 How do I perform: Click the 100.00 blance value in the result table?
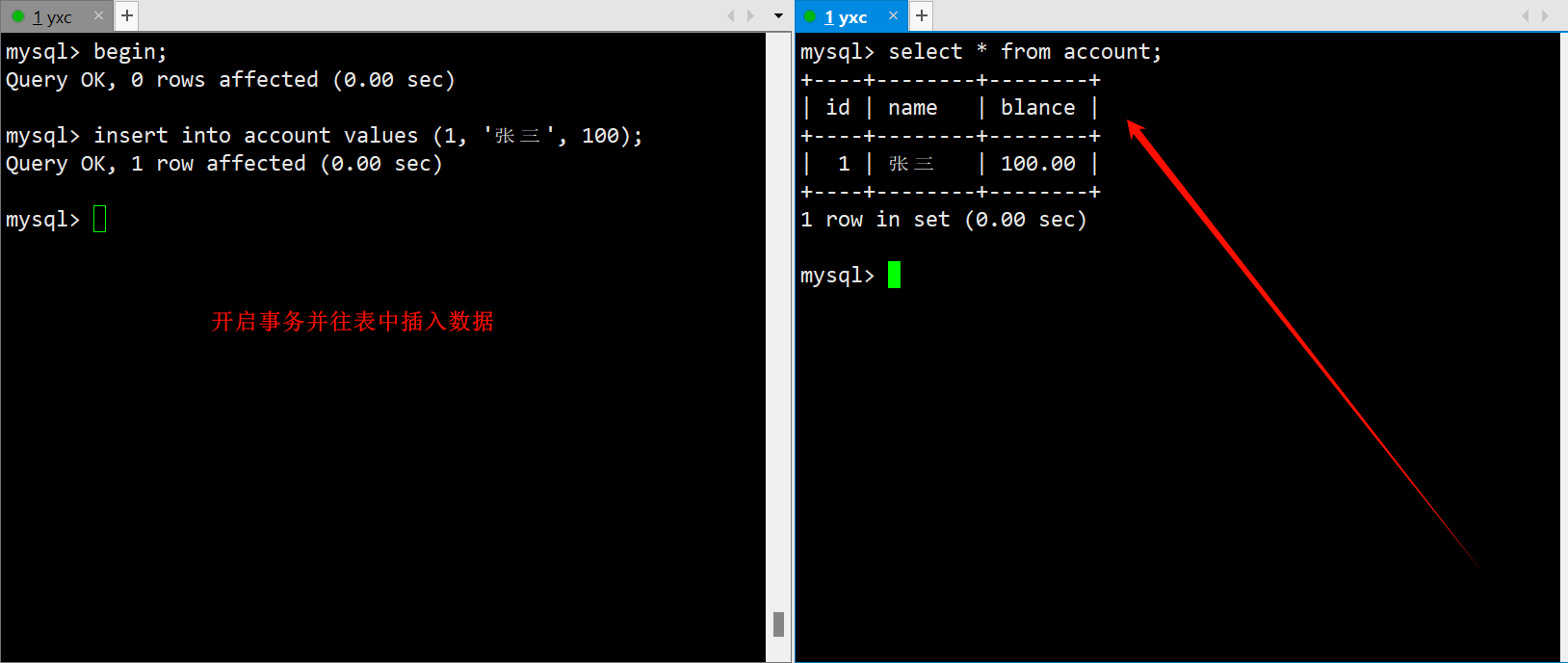point(1038,164)
